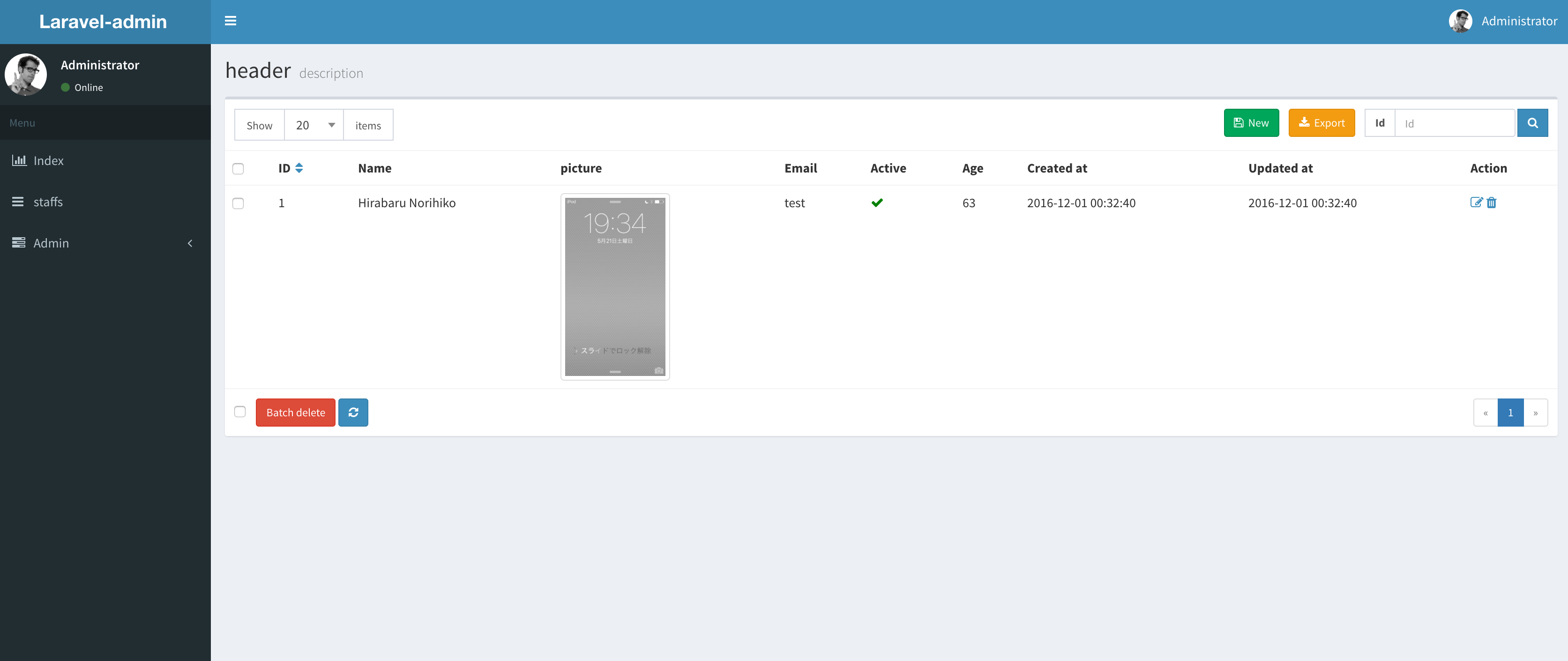Click the edit pencil icon for record 1
The width and height of the screenshot is (1568, 661).
[x=1476, y=202]
